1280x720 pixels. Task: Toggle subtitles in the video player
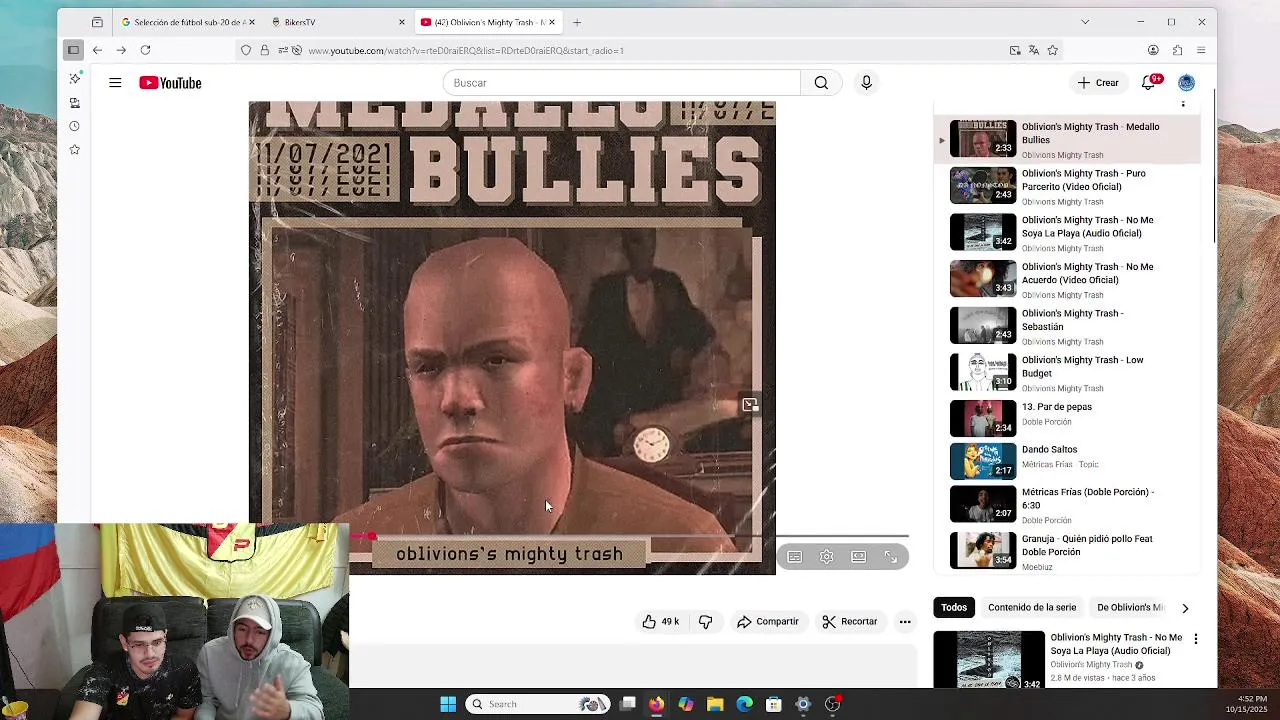pos(795,557)
